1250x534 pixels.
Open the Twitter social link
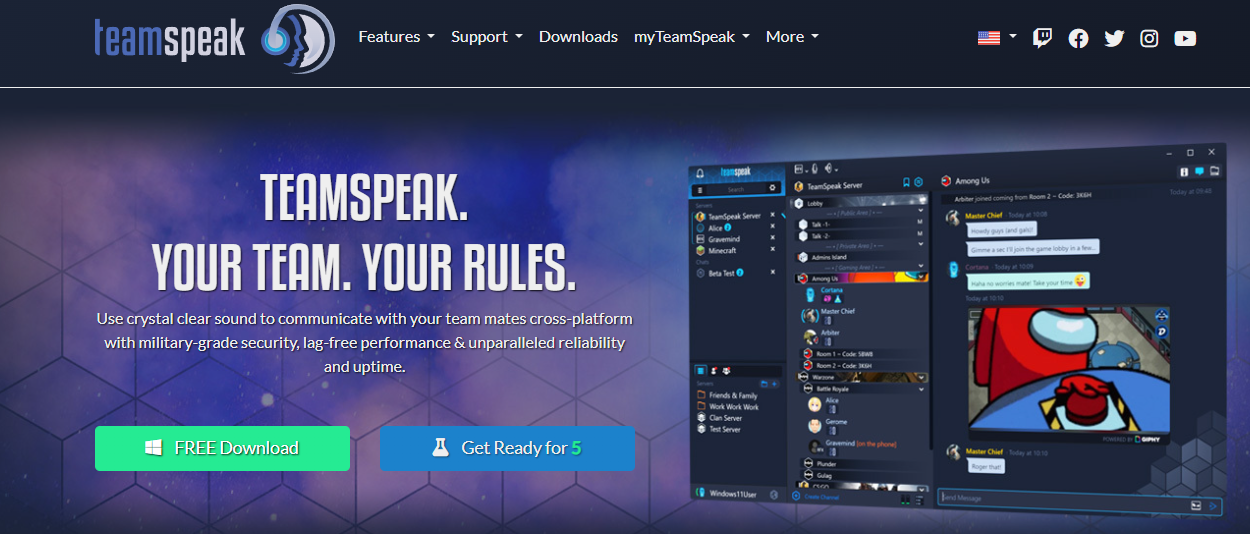[x=1114, y=38]
